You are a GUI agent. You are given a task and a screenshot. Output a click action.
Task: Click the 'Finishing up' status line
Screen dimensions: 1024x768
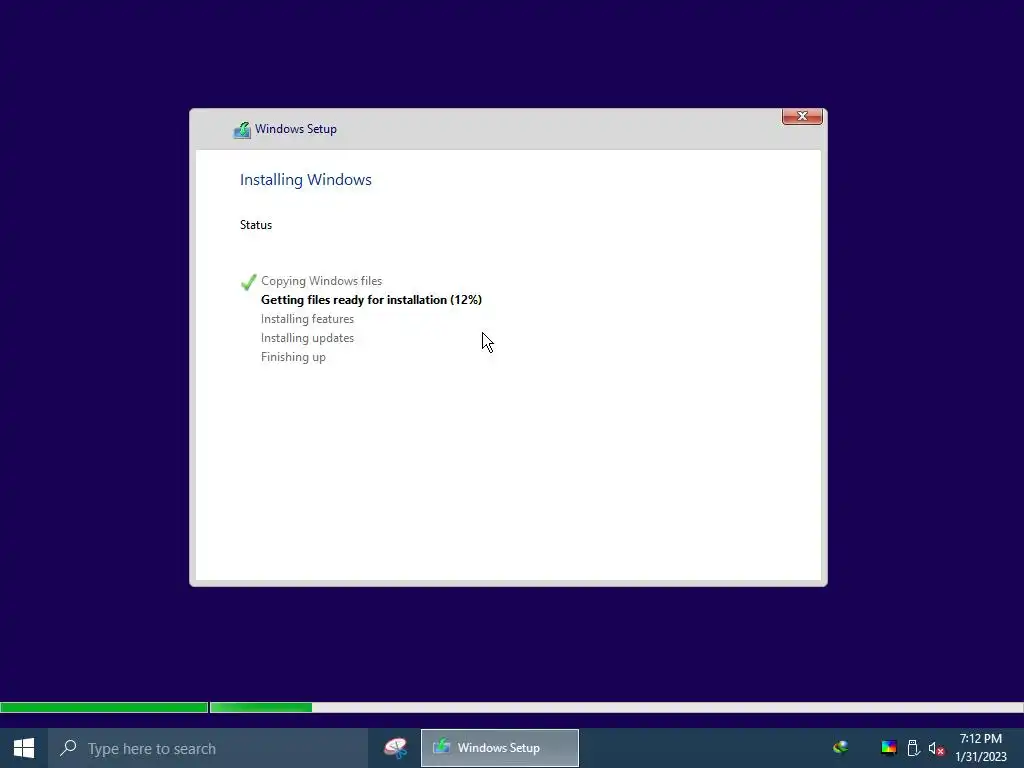click(293, 357)
